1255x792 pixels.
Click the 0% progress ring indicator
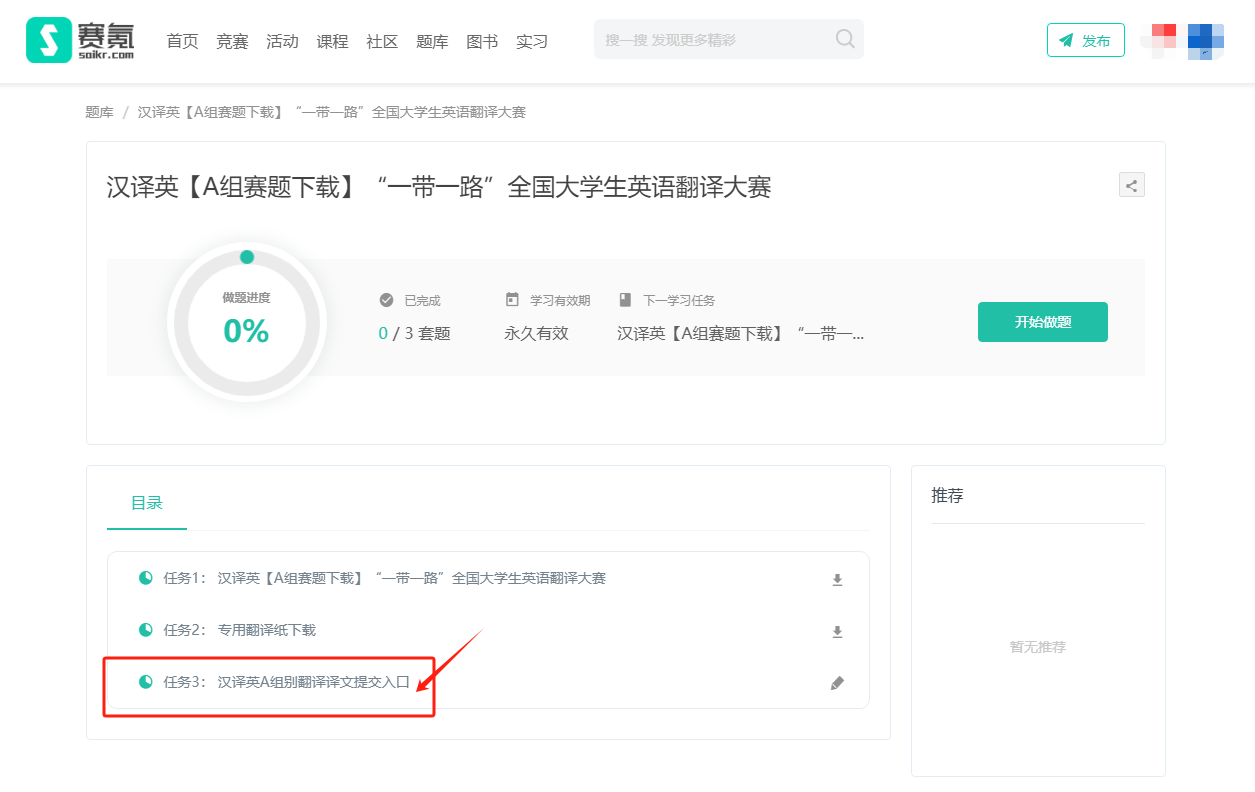pos(246,322)
